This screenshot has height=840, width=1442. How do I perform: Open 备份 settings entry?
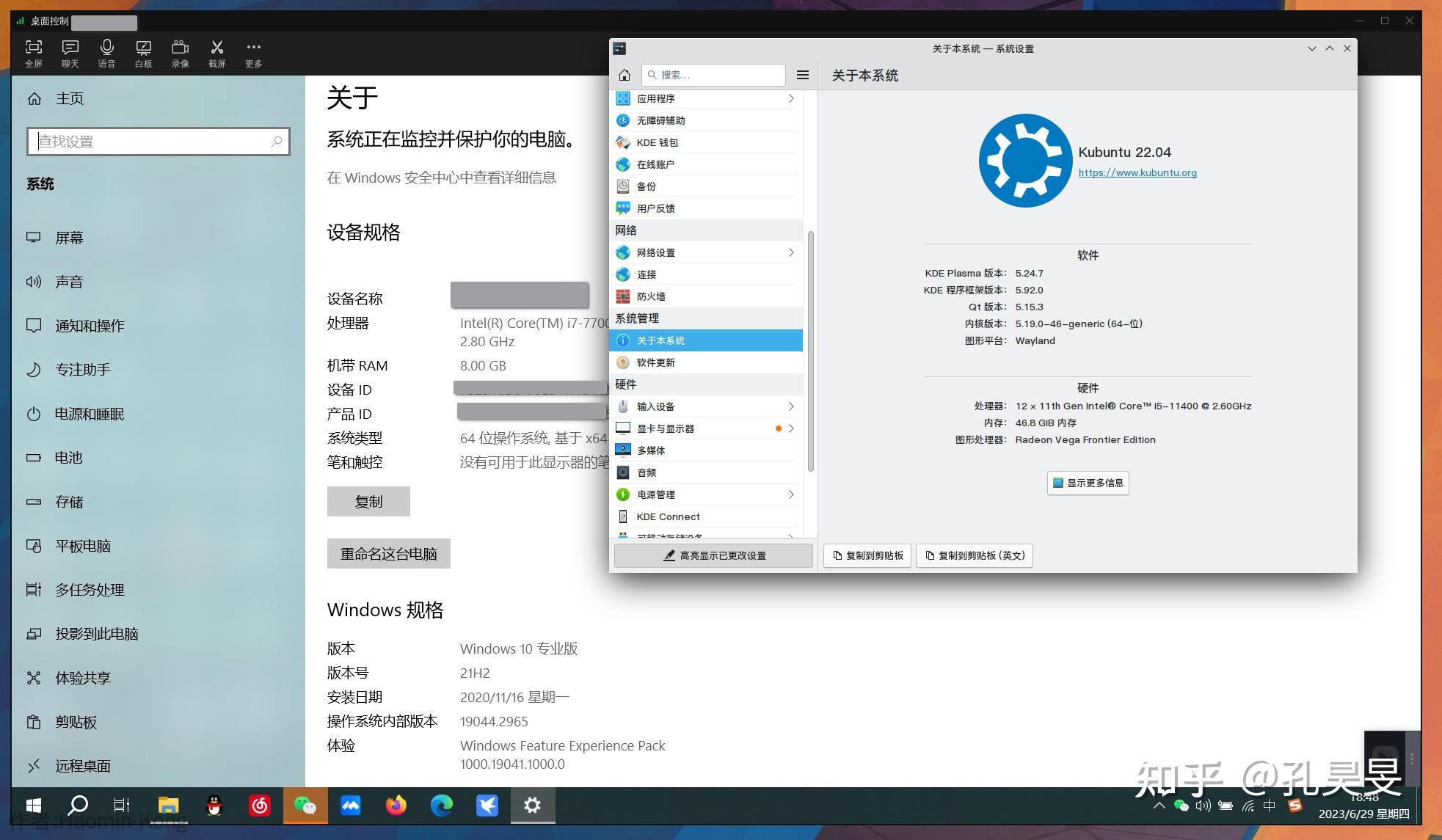click(x=706, y=186)
